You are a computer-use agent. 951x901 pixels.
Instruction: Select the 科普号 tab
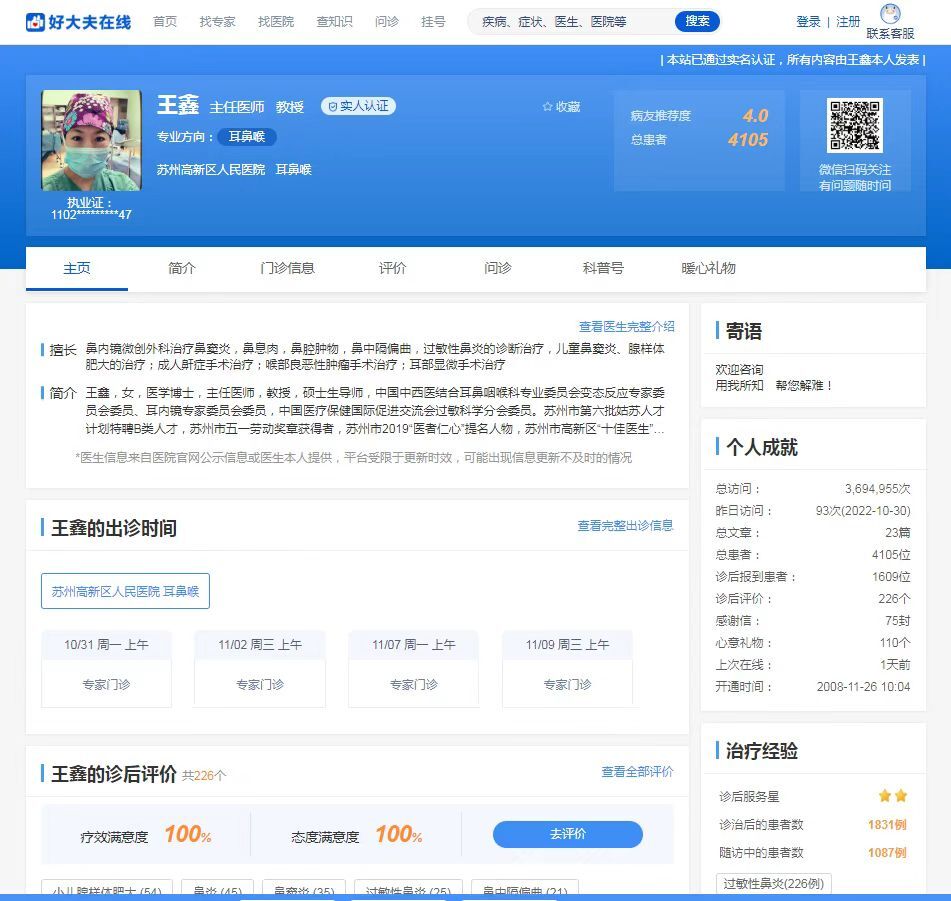pos(603,268)
